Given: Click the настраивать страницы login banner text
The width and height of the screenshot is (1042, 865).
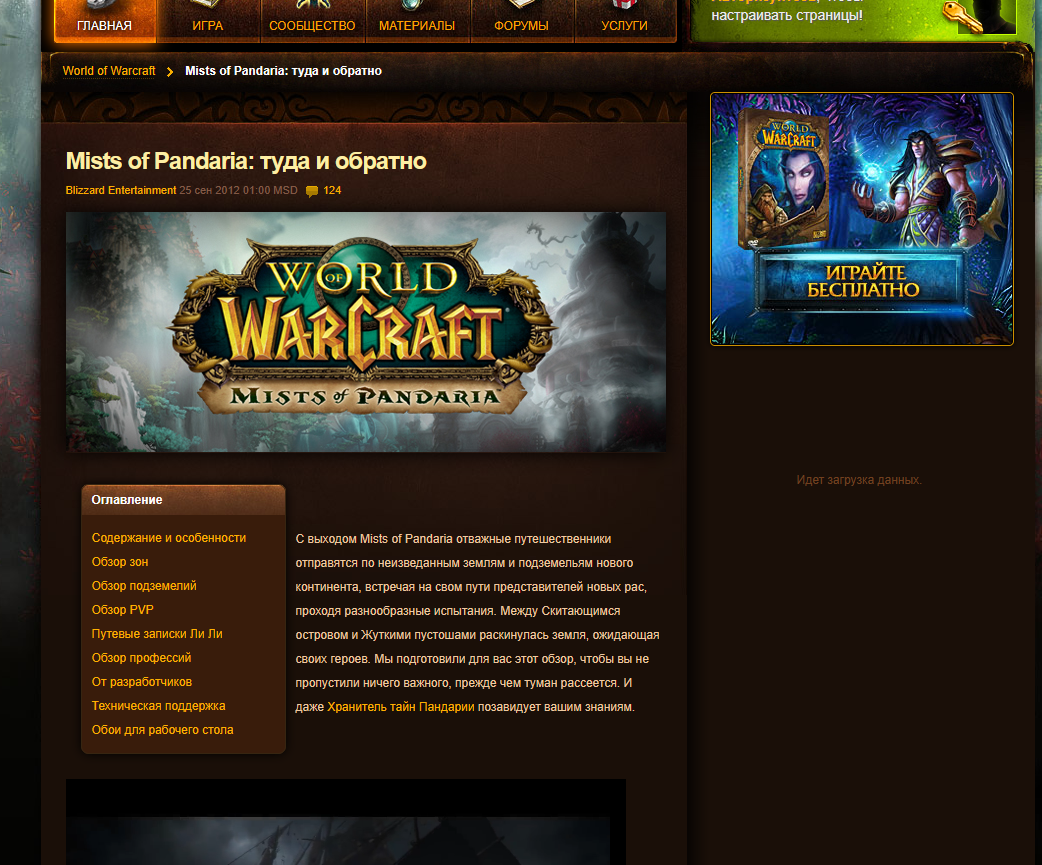Looking at the screenshot, I should tap(787, 15).
